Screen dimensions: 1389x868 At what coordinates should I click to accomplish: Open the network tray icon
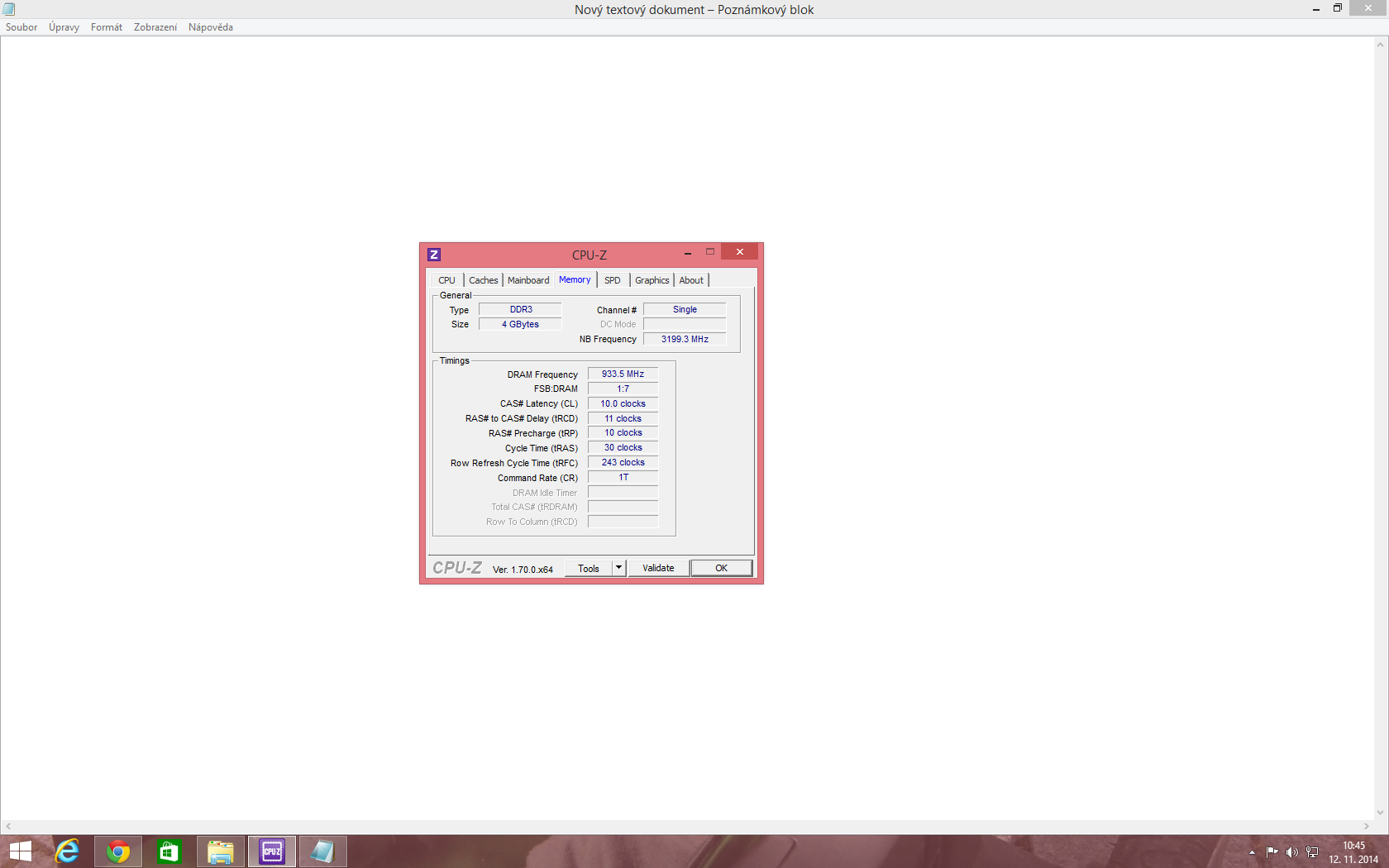tap(1312, 852)
